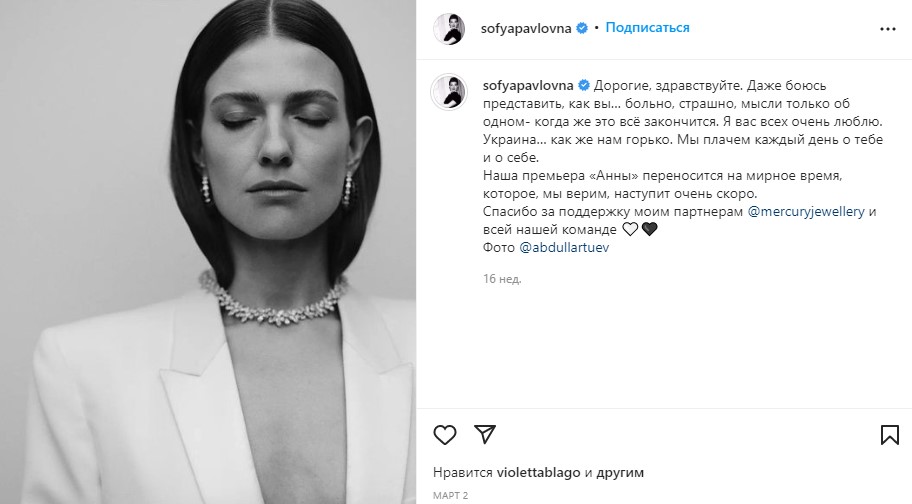The width and height of the screenshot is (912, 504).
Task: View the other likers via другим
Action: [x=620, y=473]
